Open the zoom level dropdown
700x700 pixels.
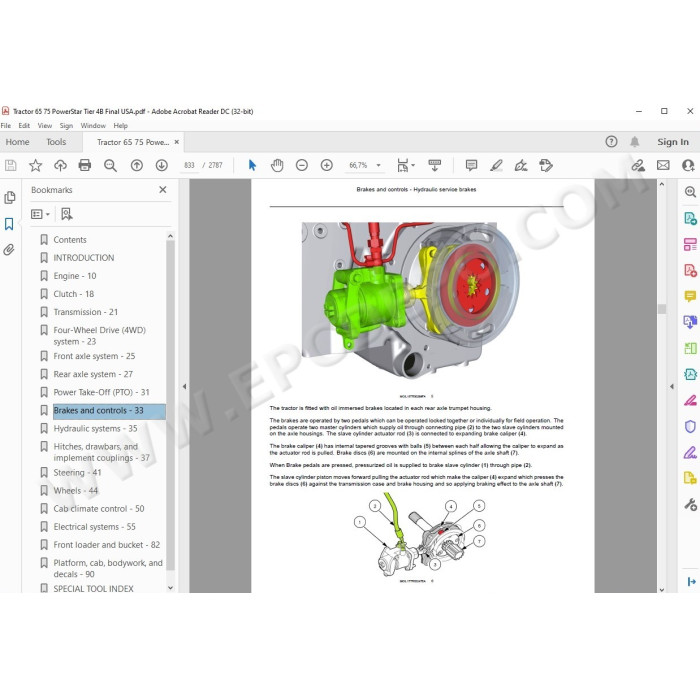379,166
